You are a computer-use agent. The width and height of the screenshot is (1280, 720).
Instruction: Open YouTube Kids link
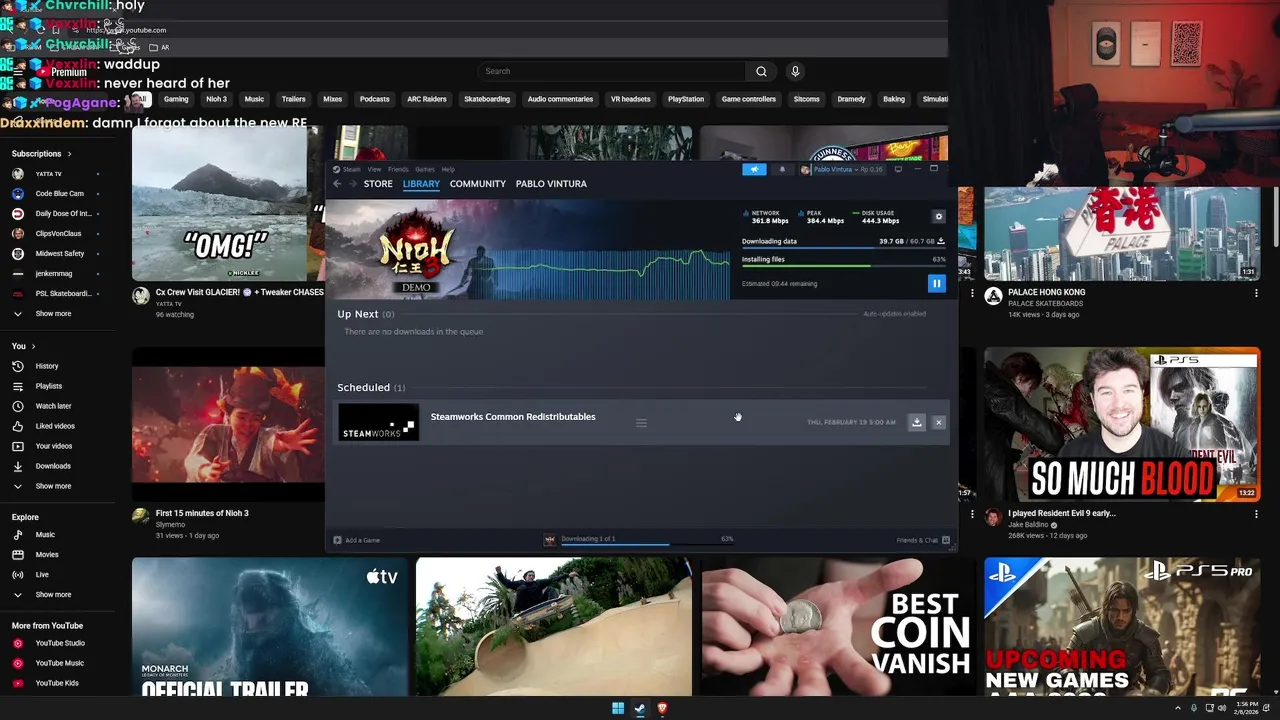pyautogui.click(x=57, y=683)
